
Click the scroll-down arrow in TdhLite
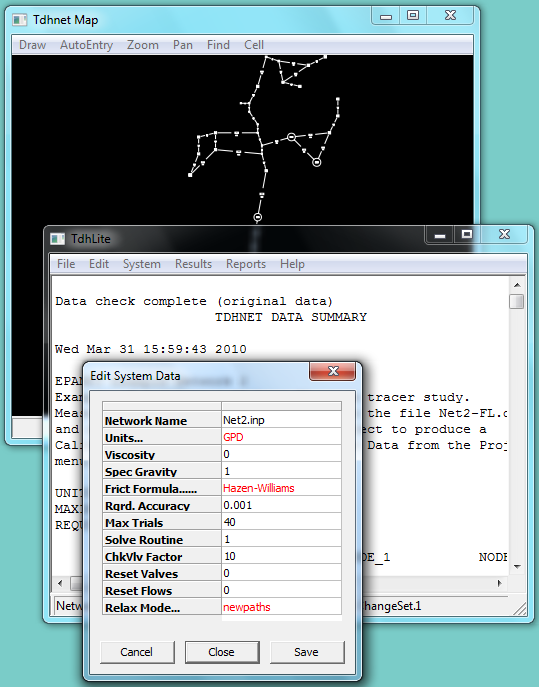517,567
